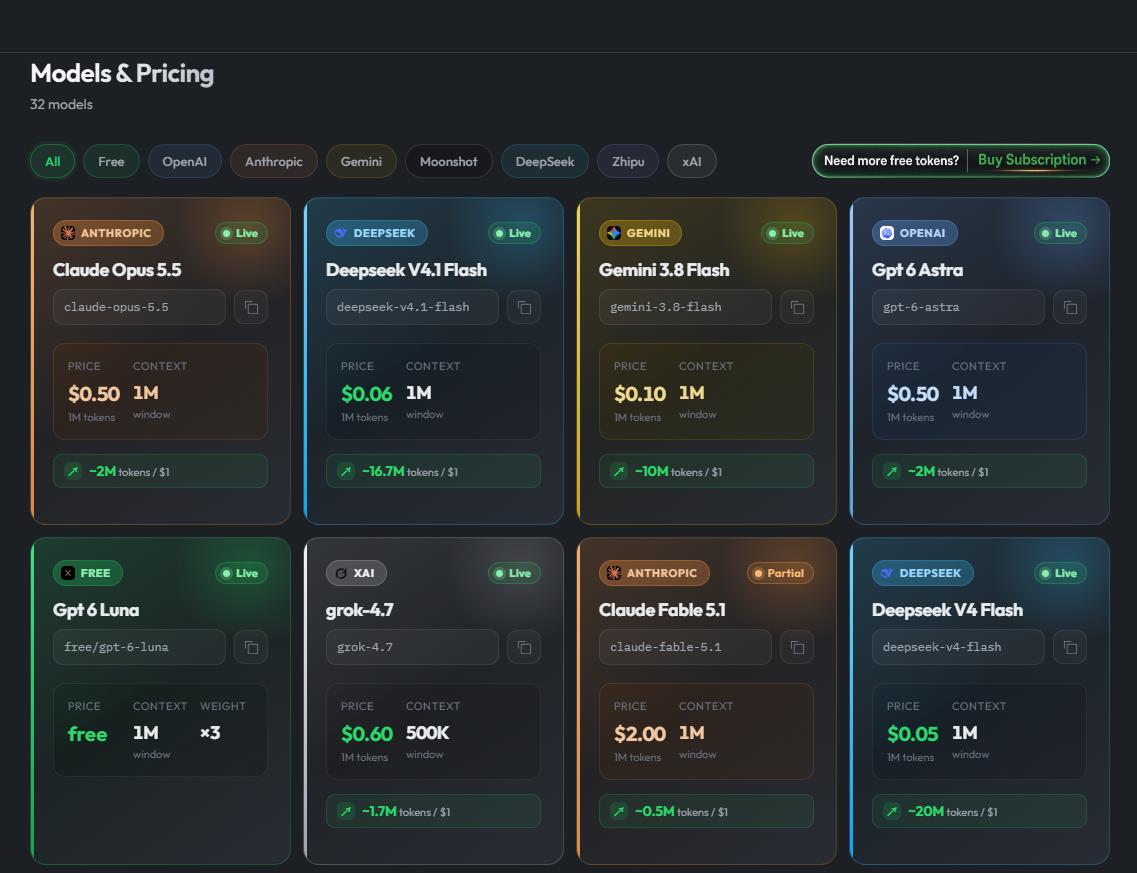The width and height of the screenshot is (1137, 873).
Task: Open the Buy Subscription link
Action: coord(1038,160)
